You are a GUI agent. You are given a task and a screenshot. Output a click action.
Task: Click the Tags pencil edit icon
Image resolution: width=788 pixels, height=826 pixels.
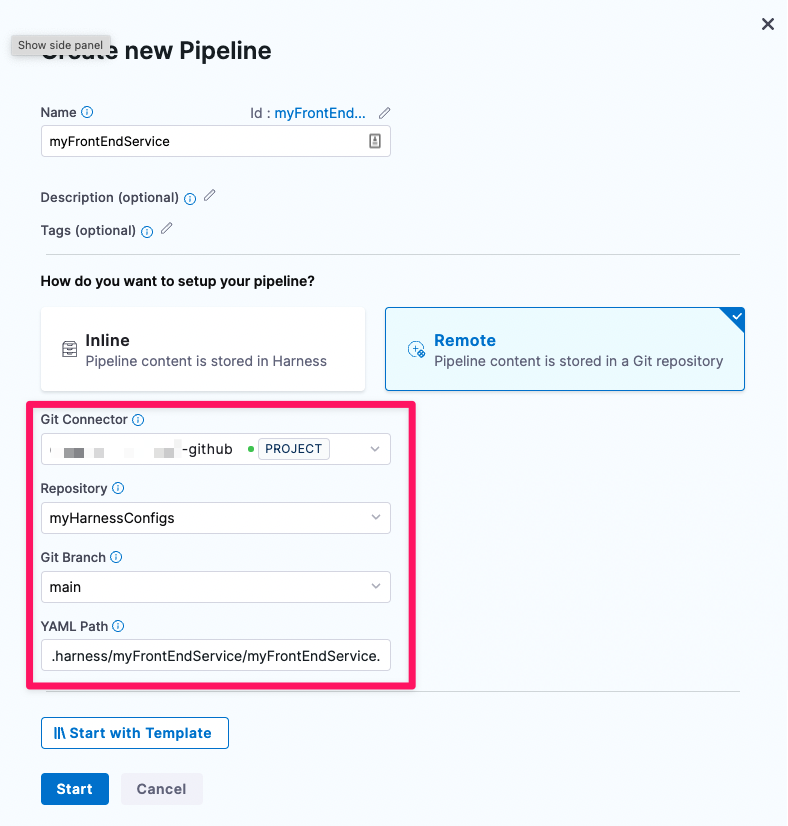(x=167, y=229)
